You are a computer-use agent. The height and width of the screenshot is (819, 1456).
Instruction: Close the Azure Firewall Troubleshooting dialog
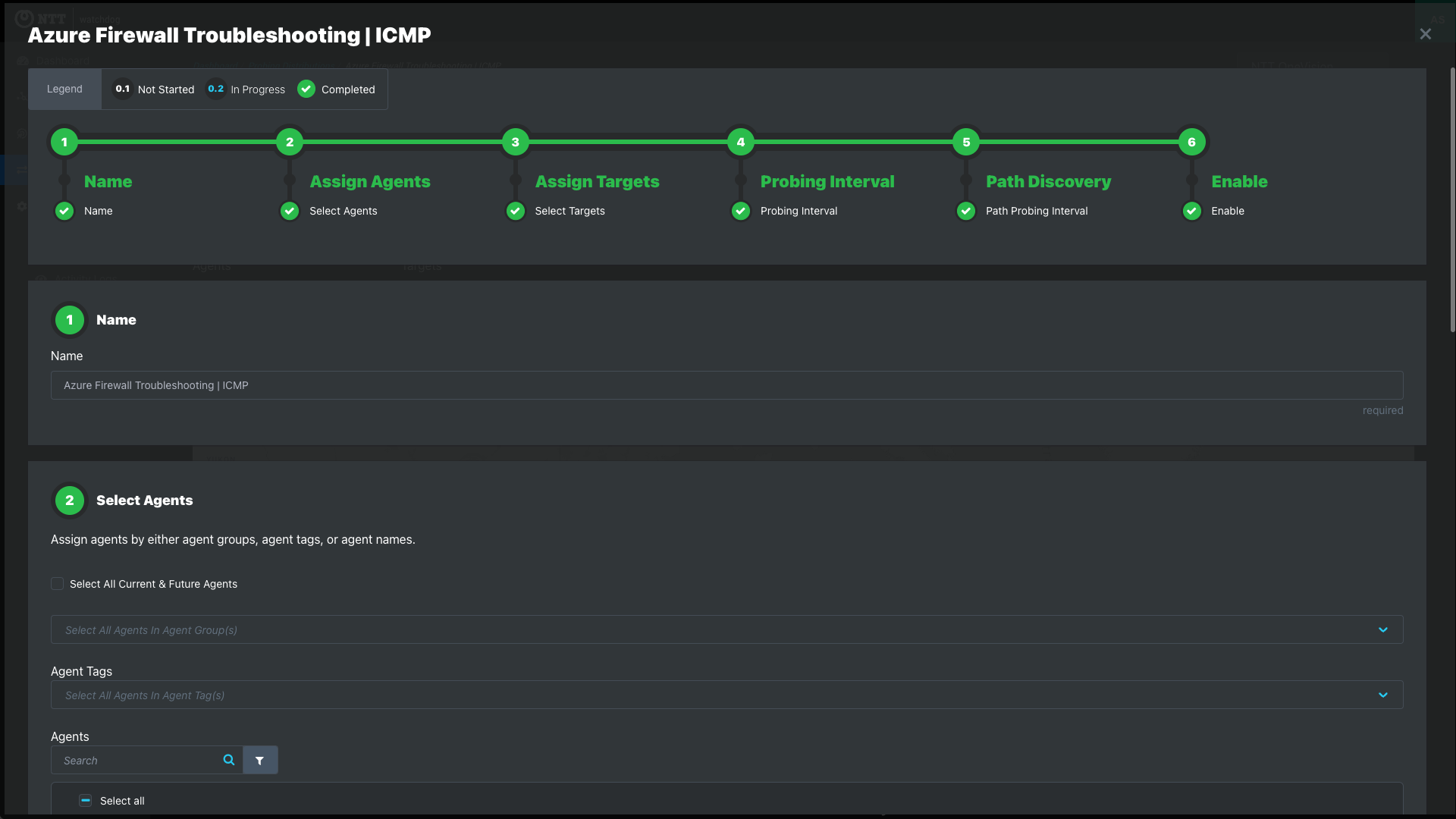pos(1425,34)
